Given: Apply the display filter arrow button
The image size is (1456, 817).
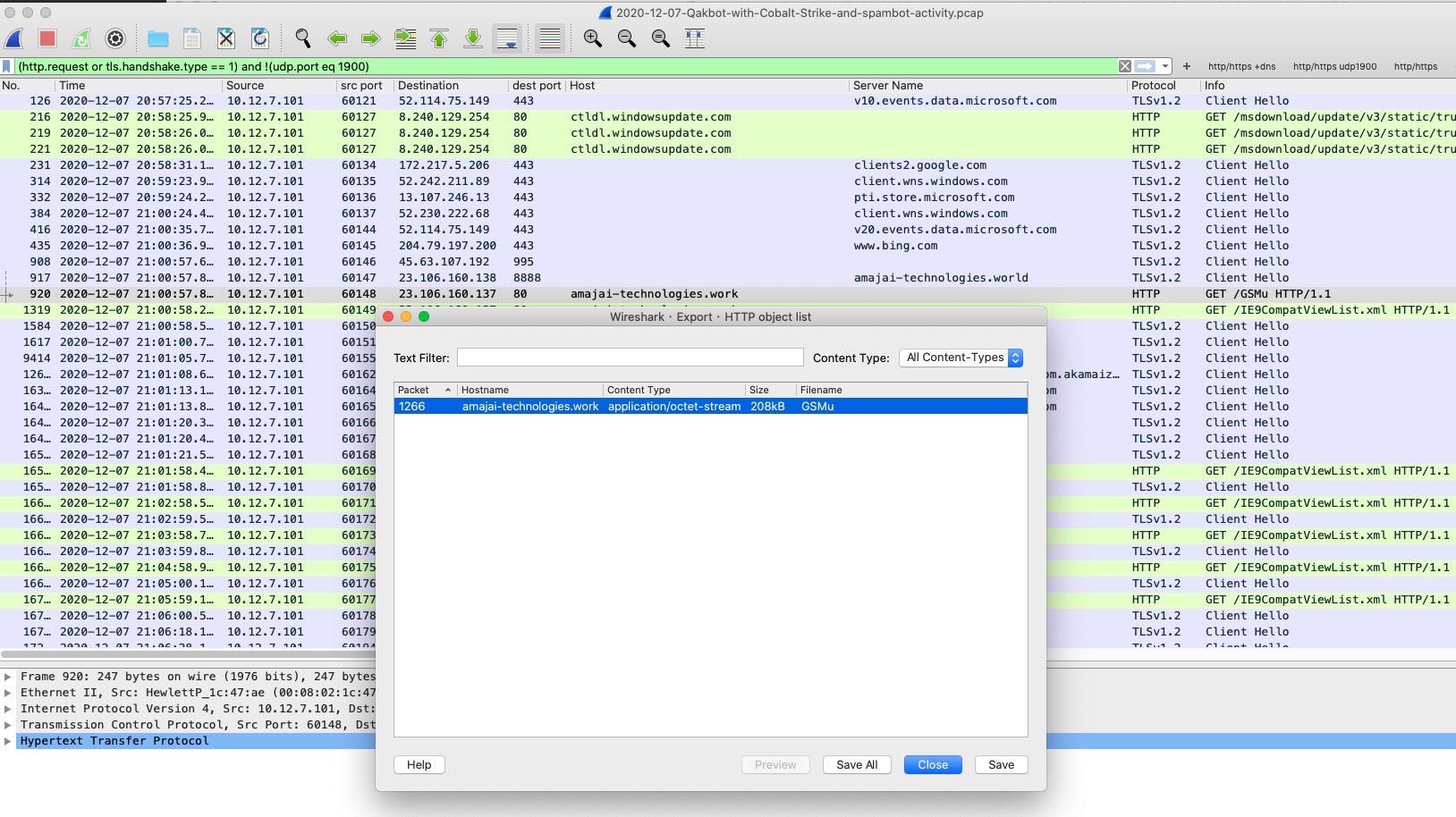Looking at the screenshot, I should click(x=1145, y=66).
